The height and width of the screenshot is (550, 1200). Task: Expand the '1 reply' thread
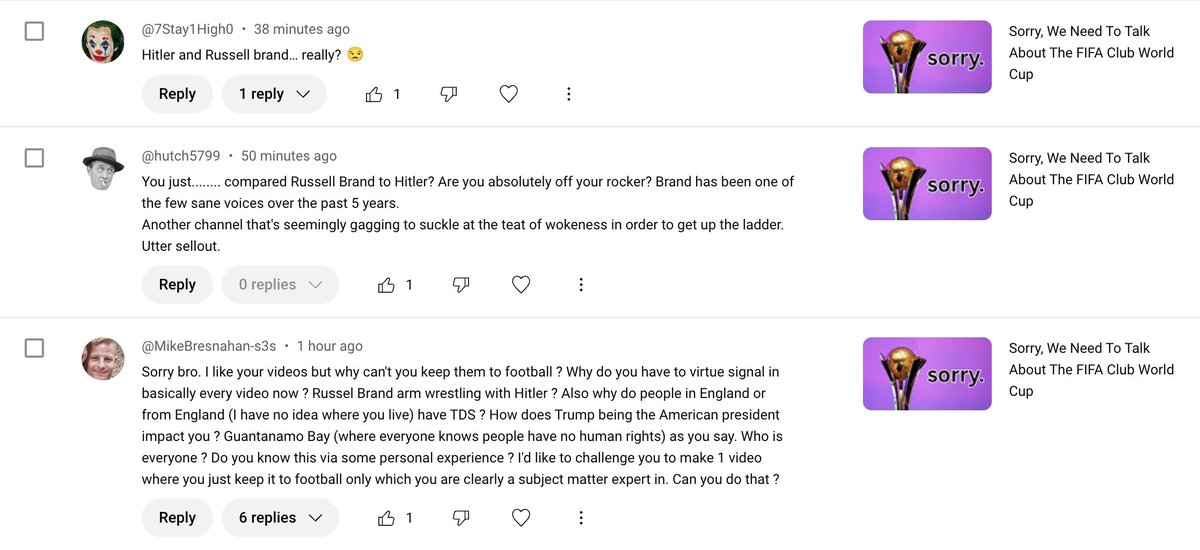275,94
